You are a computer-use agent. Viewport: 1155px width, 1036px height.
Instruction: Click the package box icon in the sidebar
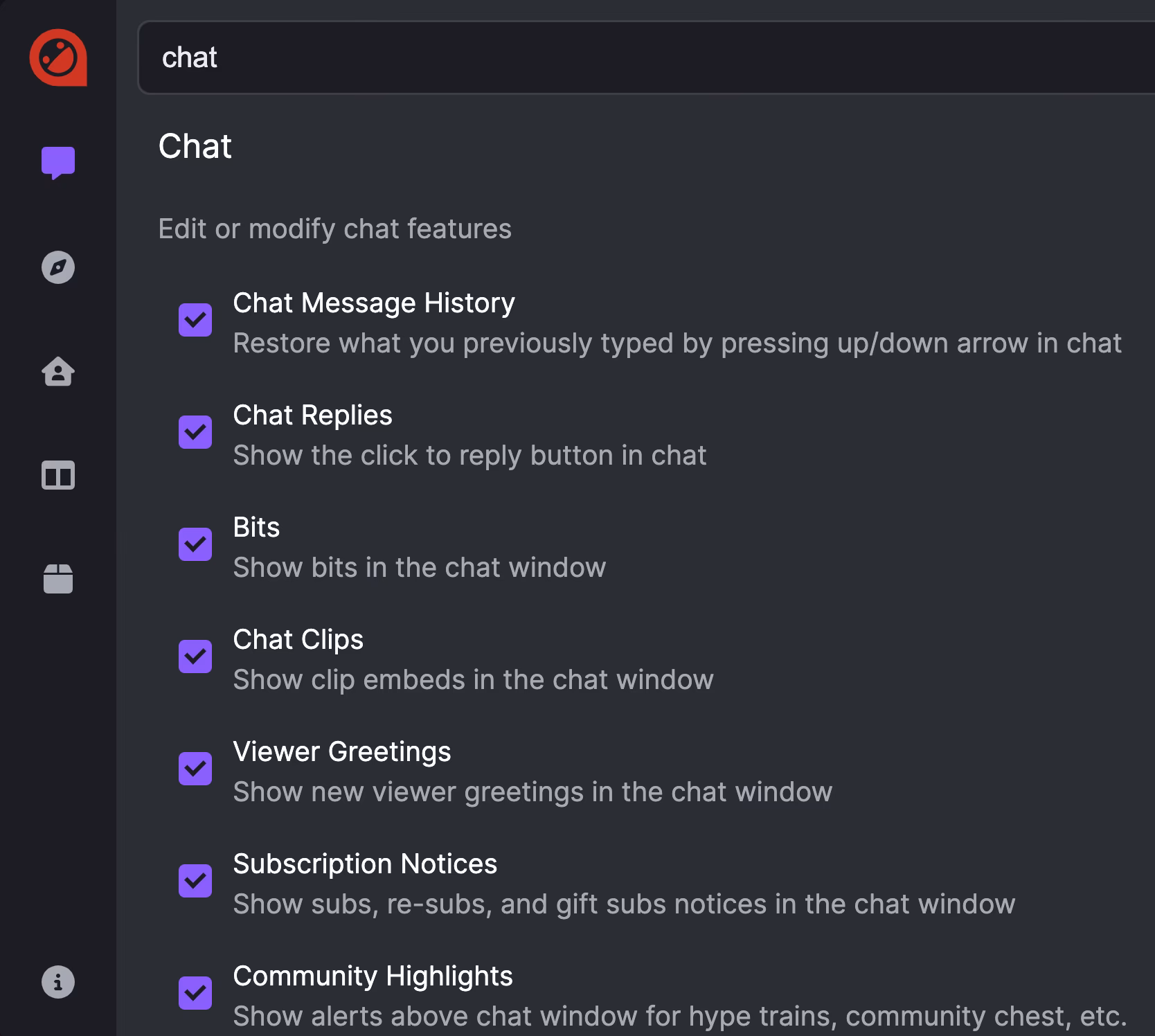coord(58,580)
